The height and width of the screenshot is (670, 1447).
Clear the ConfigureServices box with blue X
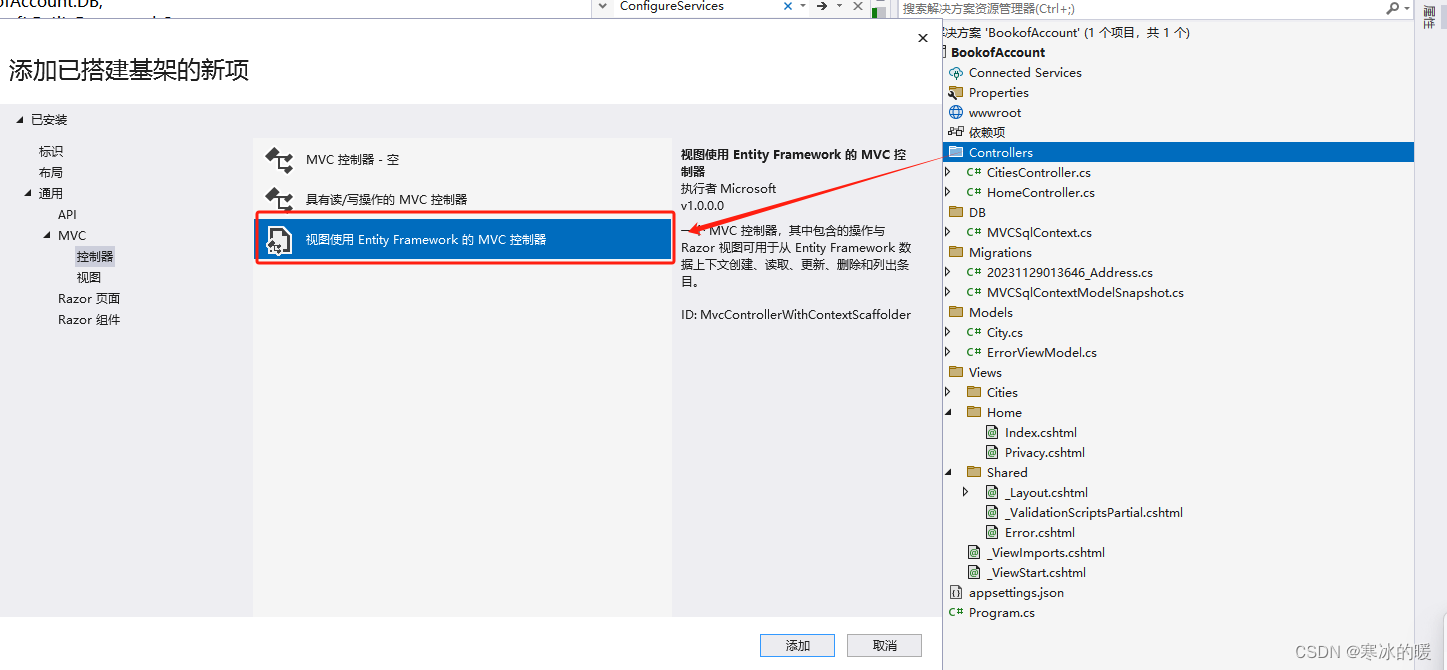pyautogui.click(x=788, y=6)
